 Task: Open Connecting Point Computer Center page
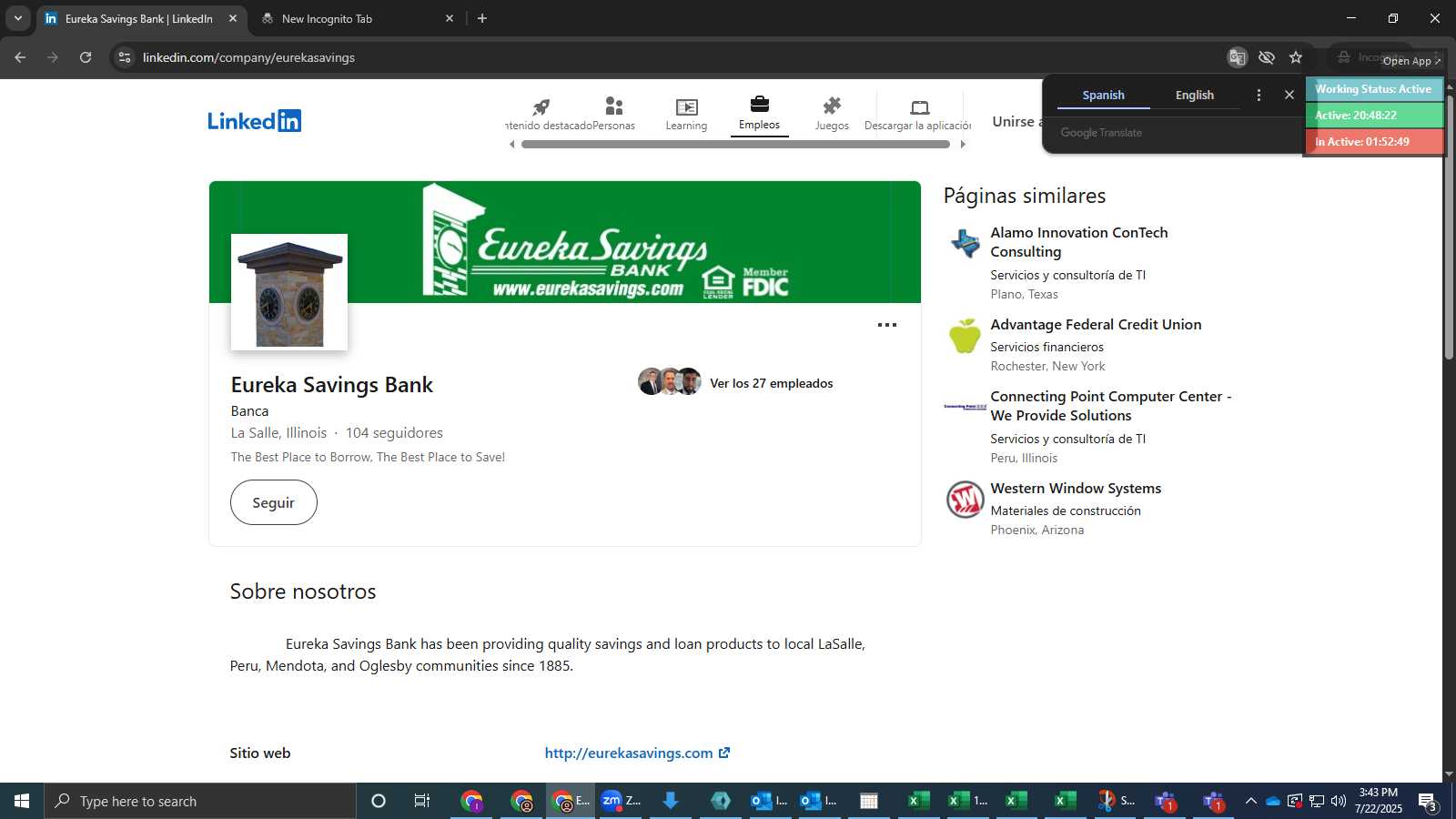coord(1110,406)
